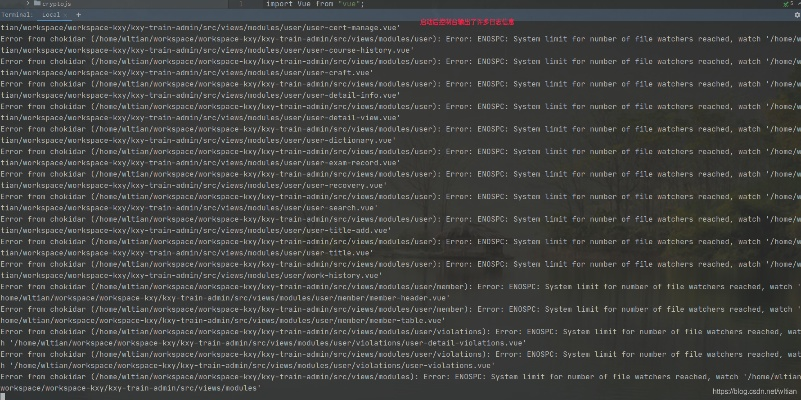
Task: Close the Local terminal tab
Action: (67, 16)
